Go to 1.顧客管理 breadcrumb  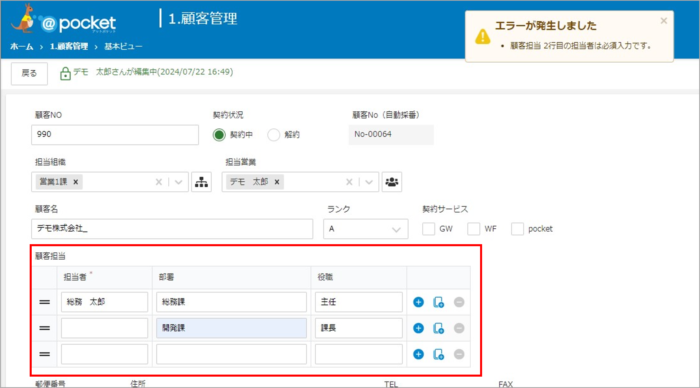pyautogui.click(x=69, y=46)
